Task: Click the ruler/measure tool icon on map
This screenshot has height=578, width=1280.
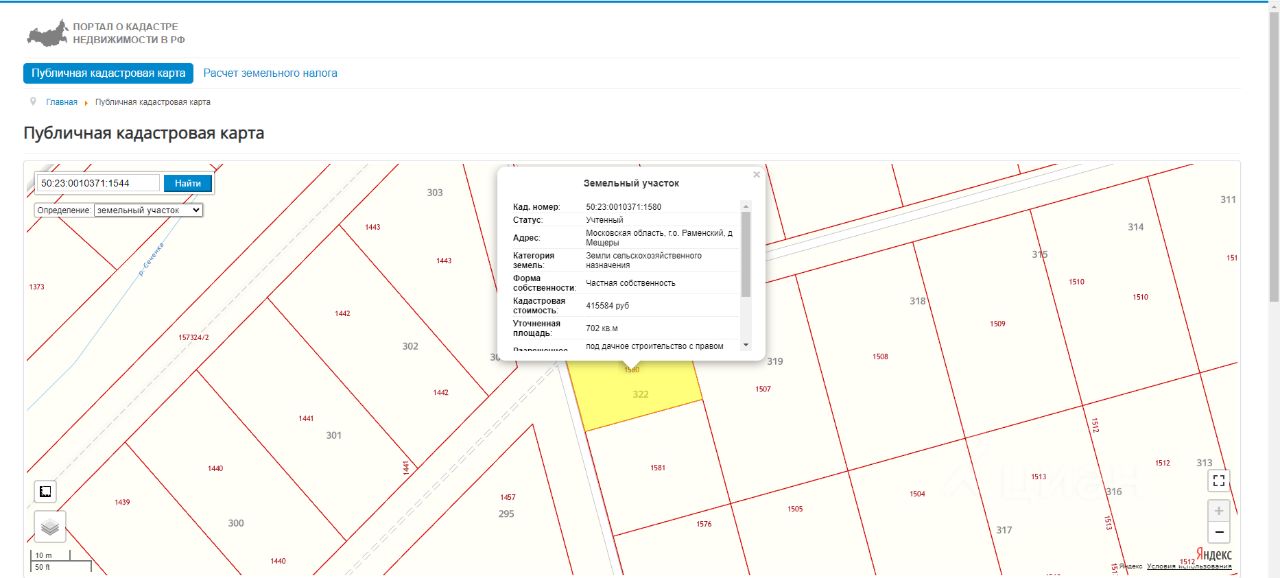Action: point(45,491)
